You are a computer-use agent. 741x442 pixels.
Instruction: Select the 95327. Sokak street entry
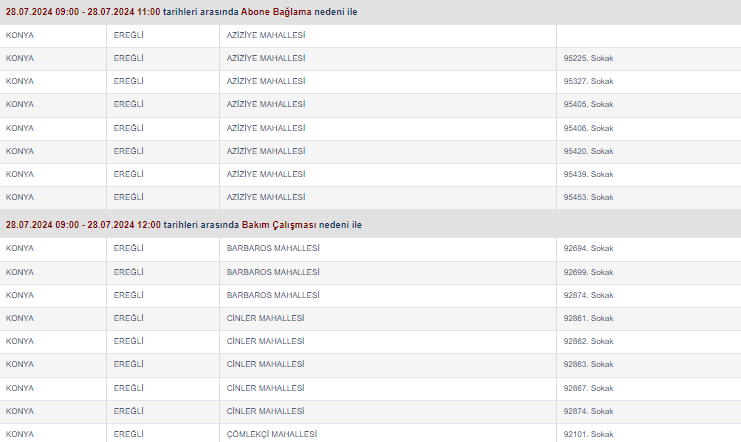pyautogui.click(x=588, y=81)
